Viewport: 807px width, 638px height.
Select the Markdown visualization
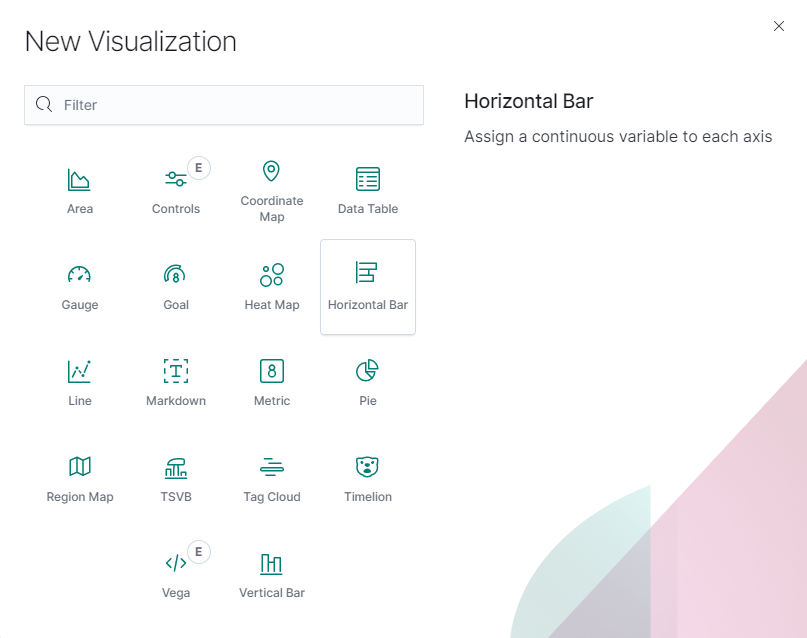point(176,383)
